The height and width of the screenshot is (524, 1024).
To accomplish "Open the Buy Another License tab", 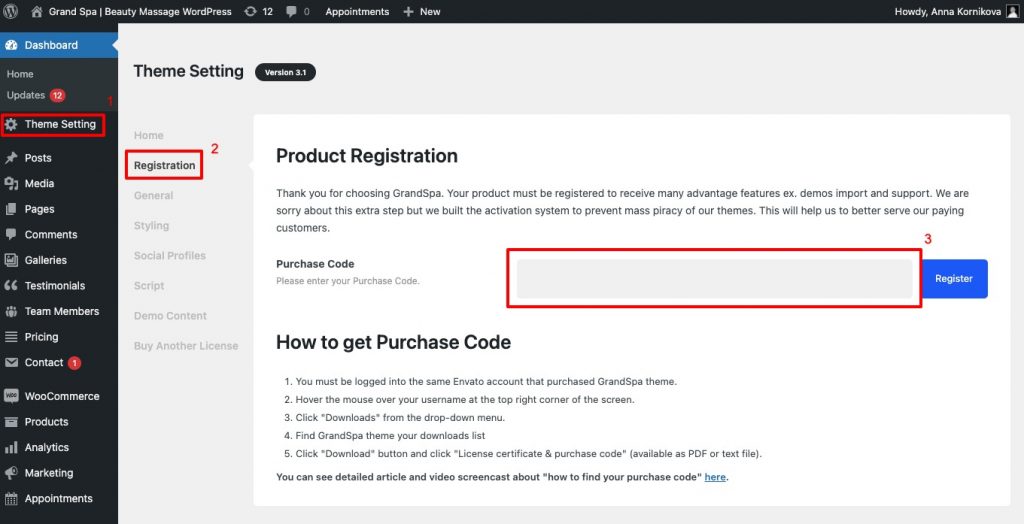I will (186, 346).
